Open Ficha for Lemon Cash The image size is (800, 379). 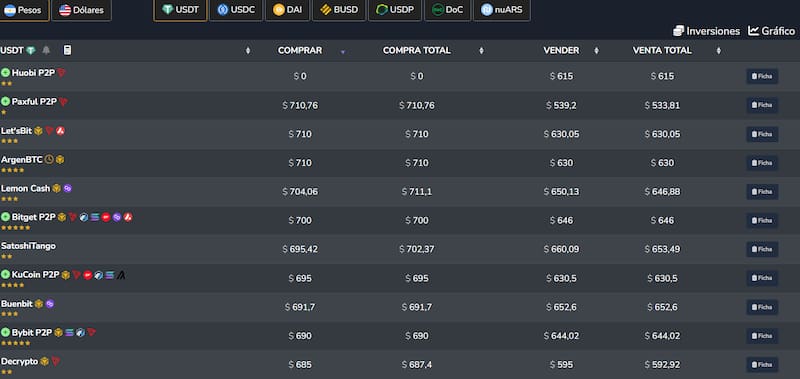[x=762, y=192]
